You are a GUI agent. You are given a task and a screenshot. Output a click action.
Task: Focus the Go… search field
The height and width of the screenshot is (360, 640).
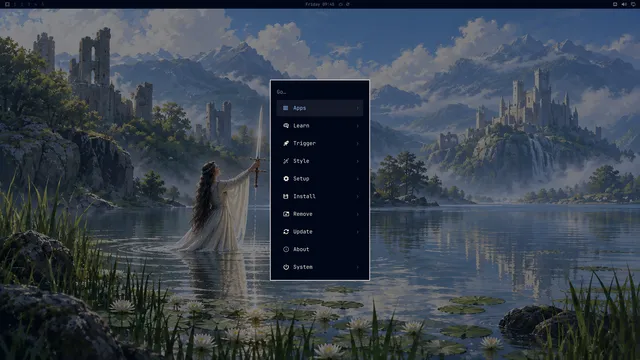click(x=320, y=92)
